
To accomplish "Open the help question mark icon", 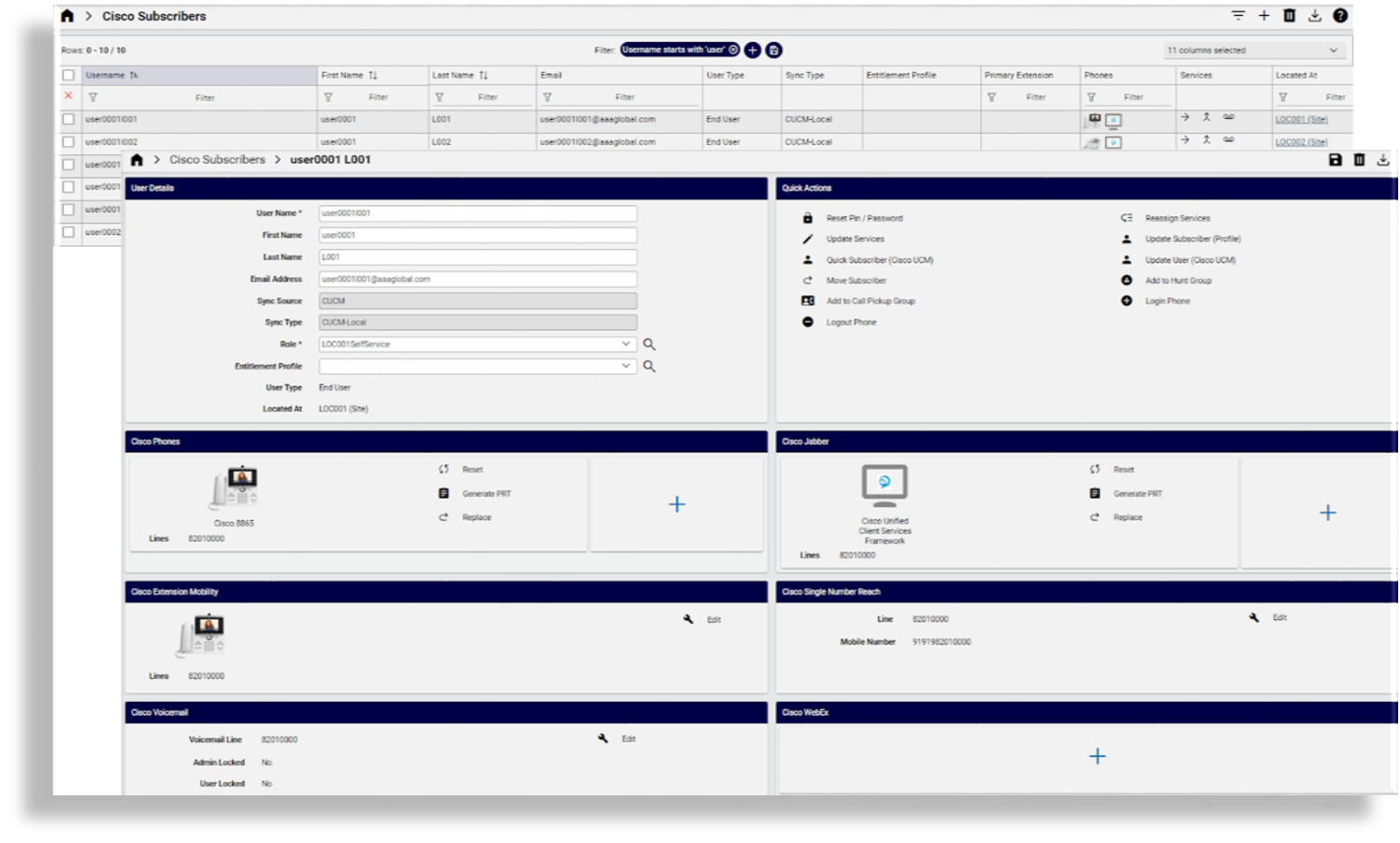I will tap(1340, 16).
